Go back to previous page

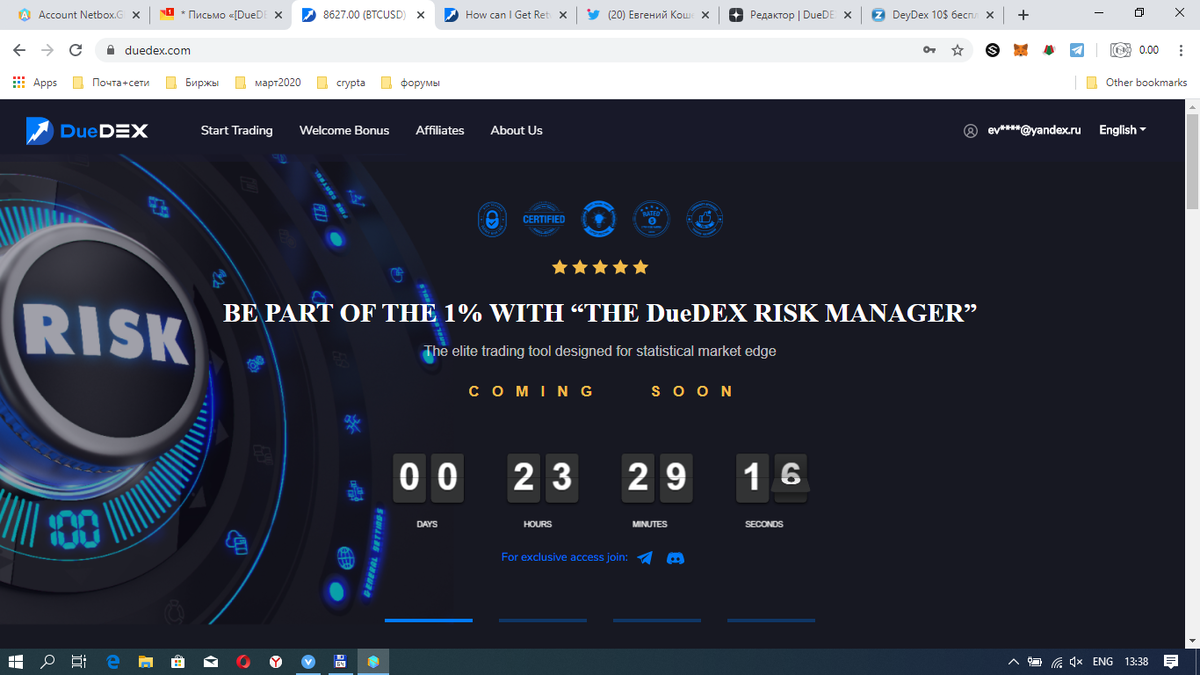[20, 50]
